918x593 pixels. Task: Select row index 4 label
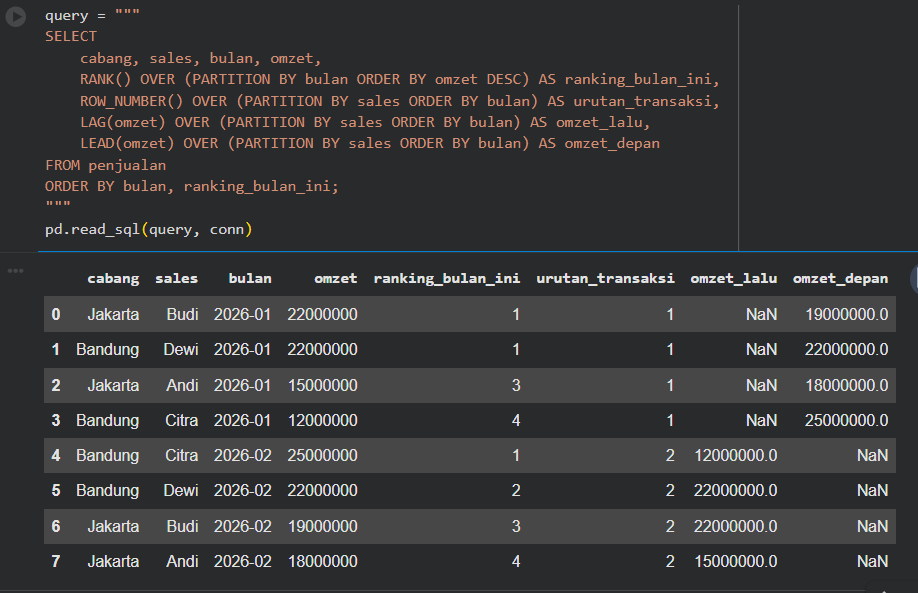pyautogui.click(x=56, y=455)
